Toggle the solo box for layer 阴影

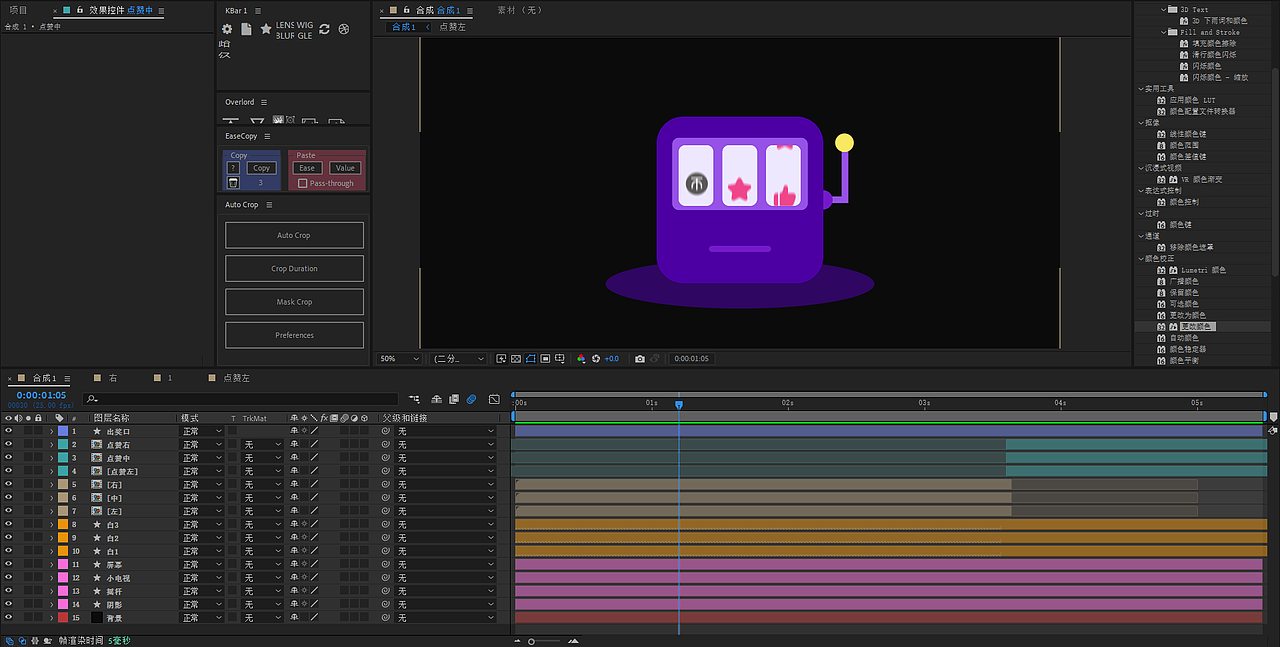pos(29,604)
